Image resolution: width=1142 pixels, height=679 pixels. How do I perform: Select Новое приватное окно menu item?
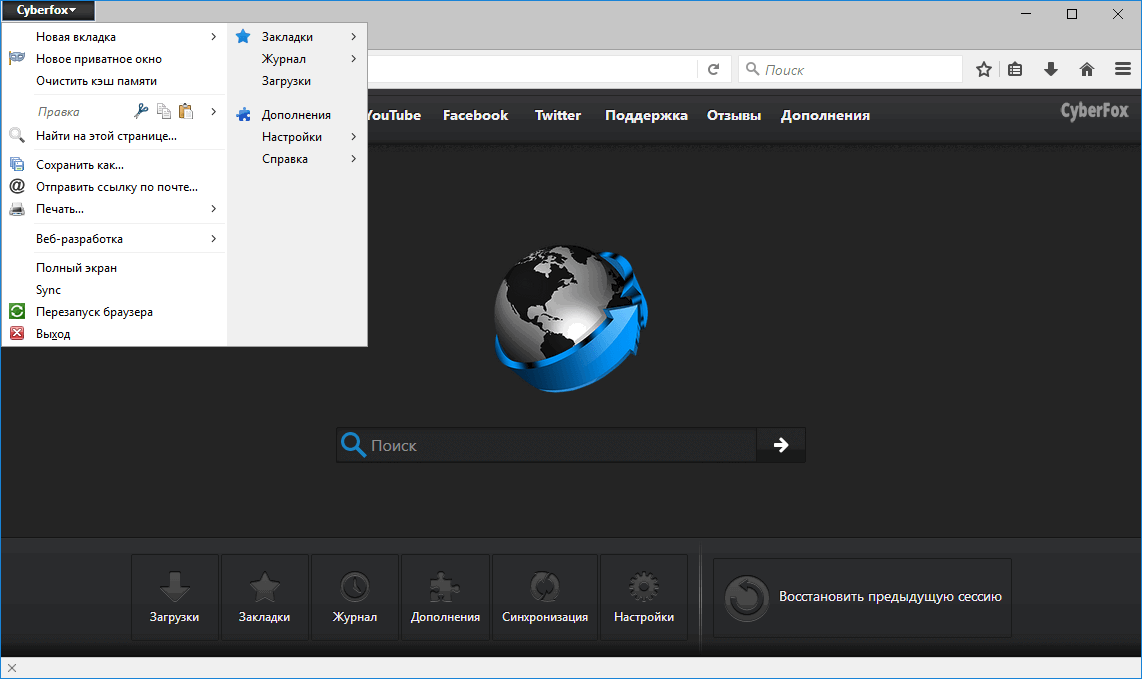[x=114, y=59]
